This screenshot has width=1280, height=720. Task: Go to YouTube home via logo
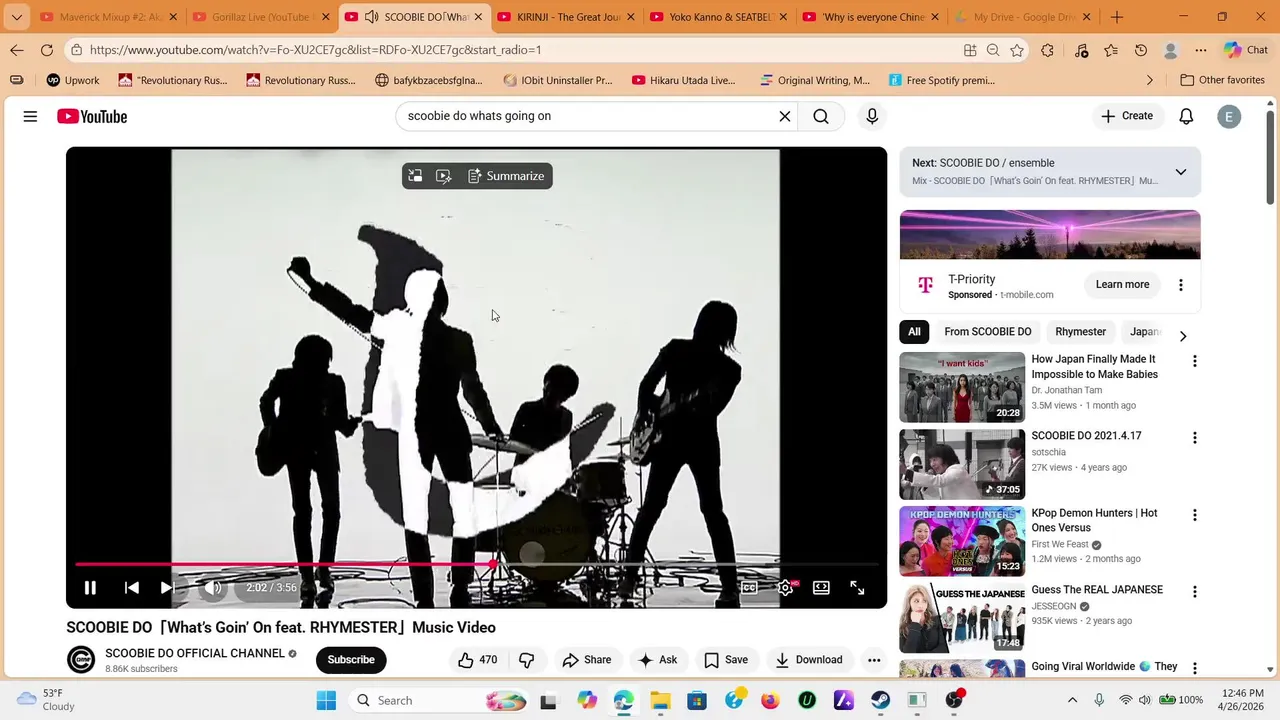pyautogui.click(x=92, y=117)
